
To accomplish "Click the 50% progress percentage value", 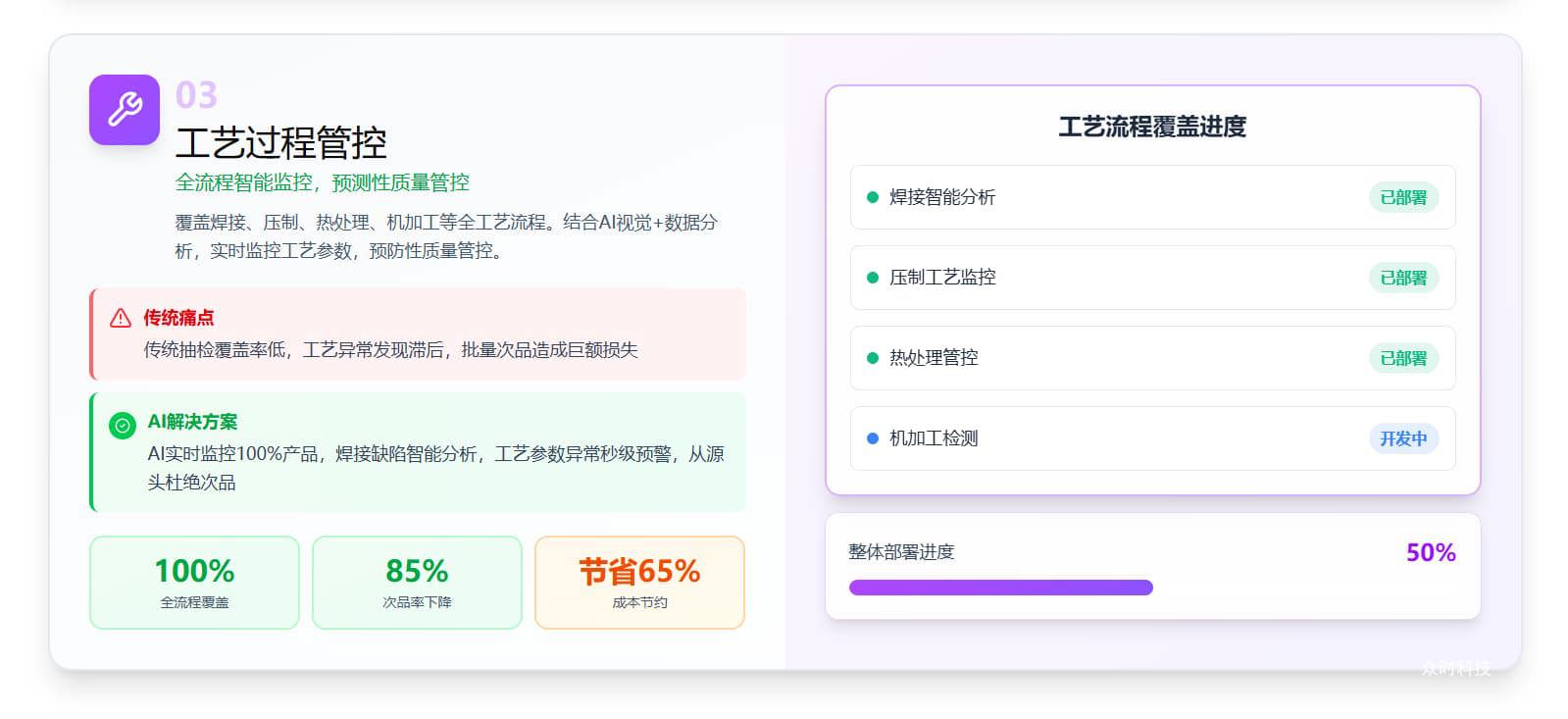I will pyautogui.click(x=1430, y=552).
